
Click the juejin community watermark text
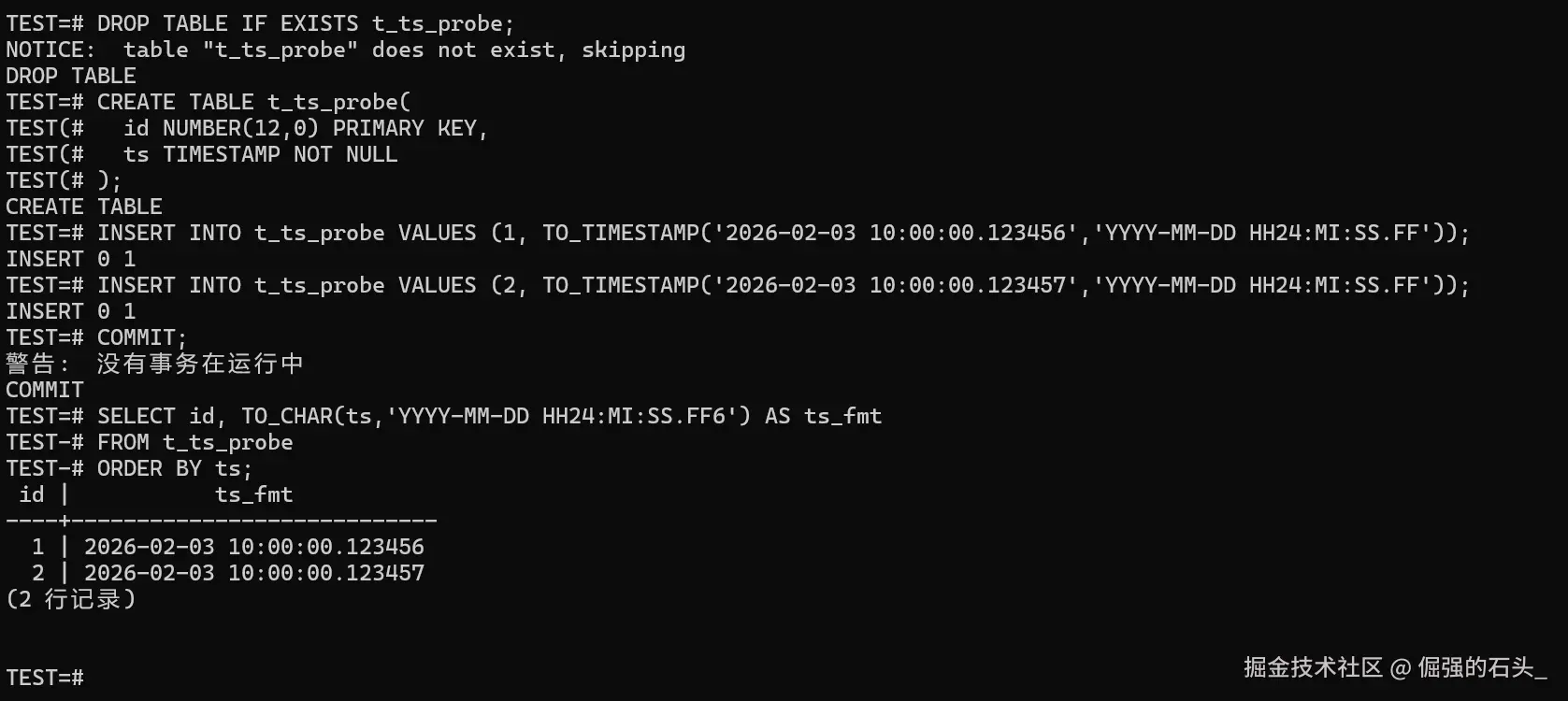[x=1393, y=667]
